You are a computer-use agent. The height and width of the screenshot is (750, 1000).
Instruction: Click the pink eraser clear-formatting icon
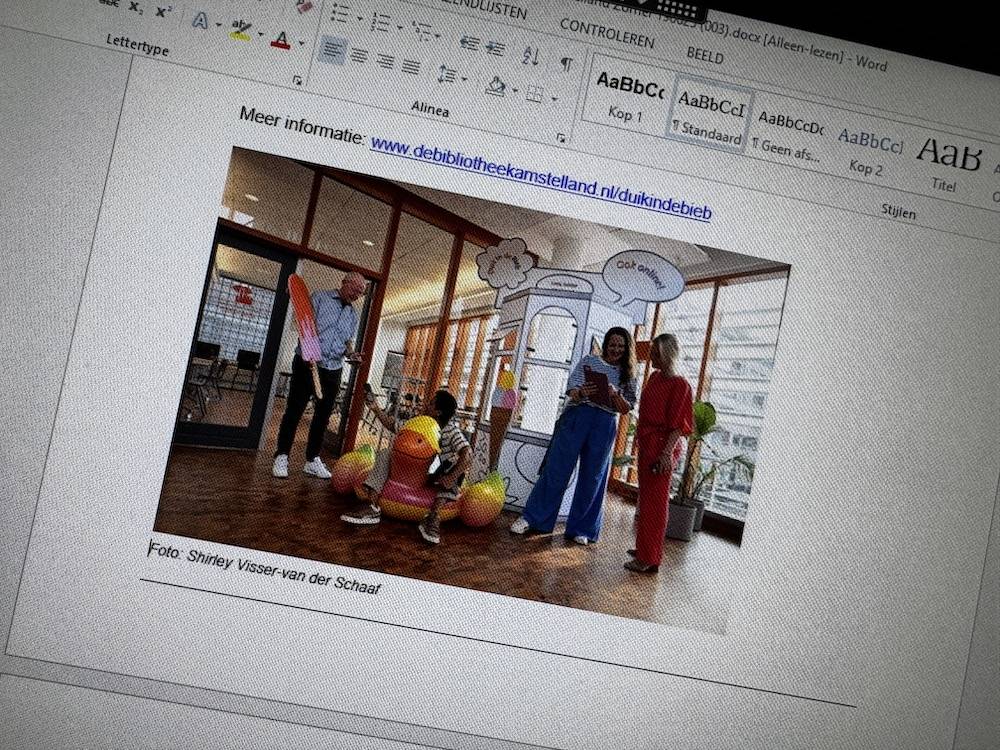[x=305, y=6]
